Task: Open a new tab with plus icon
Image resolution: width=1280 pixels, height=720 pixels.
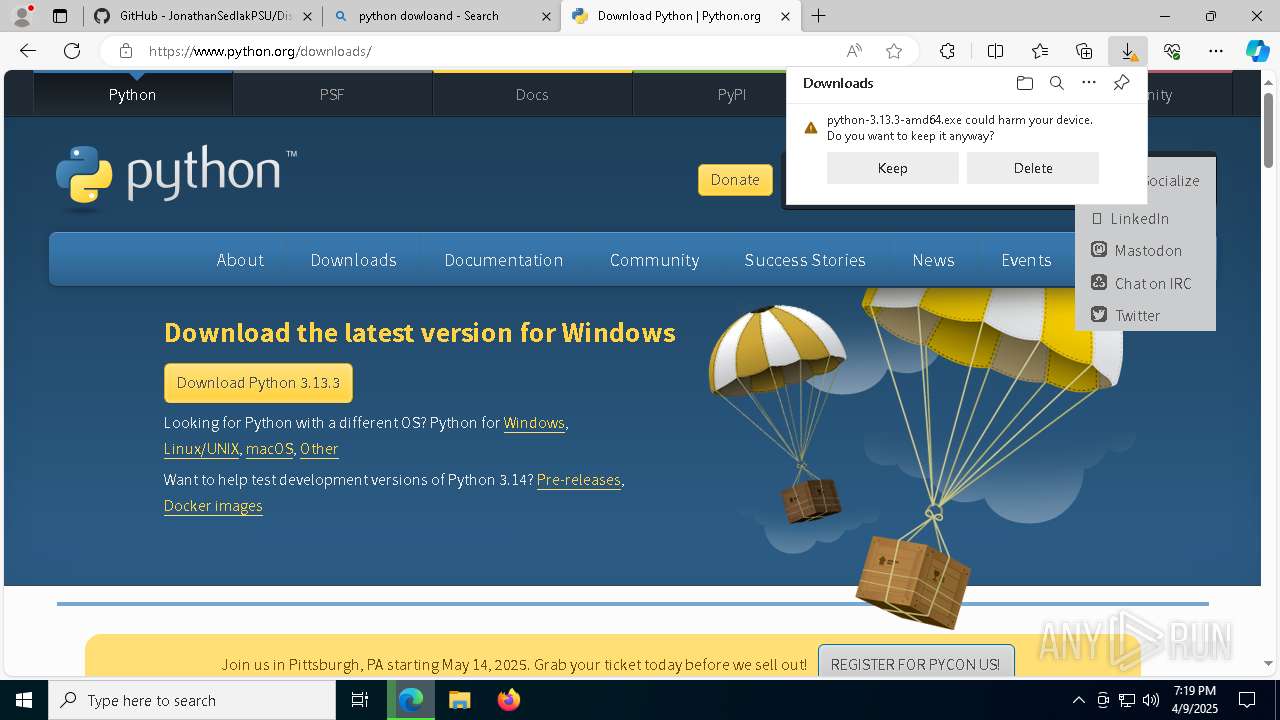Action: coord(818,16)
